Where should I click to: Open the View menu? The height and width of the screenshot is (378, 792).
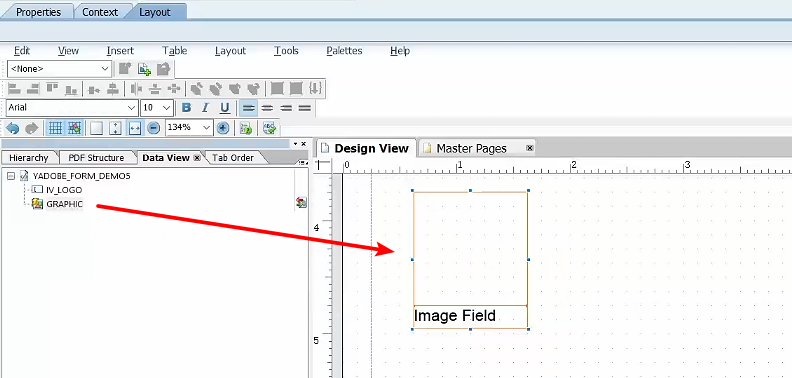pyautogui.click(x=68, y=51)
